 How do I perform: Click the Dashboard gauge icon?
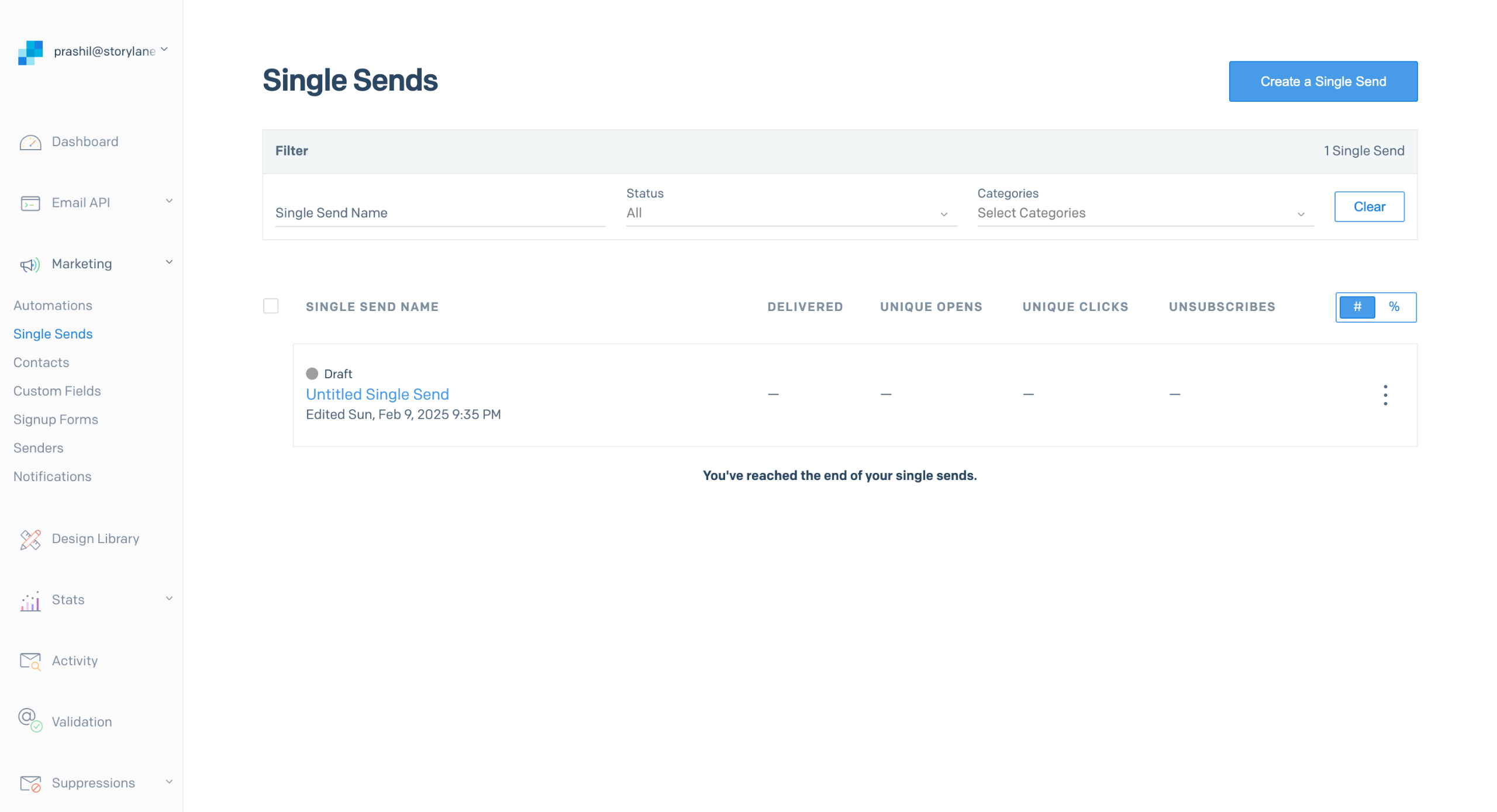pyautogui.click(x=30, y=142)
